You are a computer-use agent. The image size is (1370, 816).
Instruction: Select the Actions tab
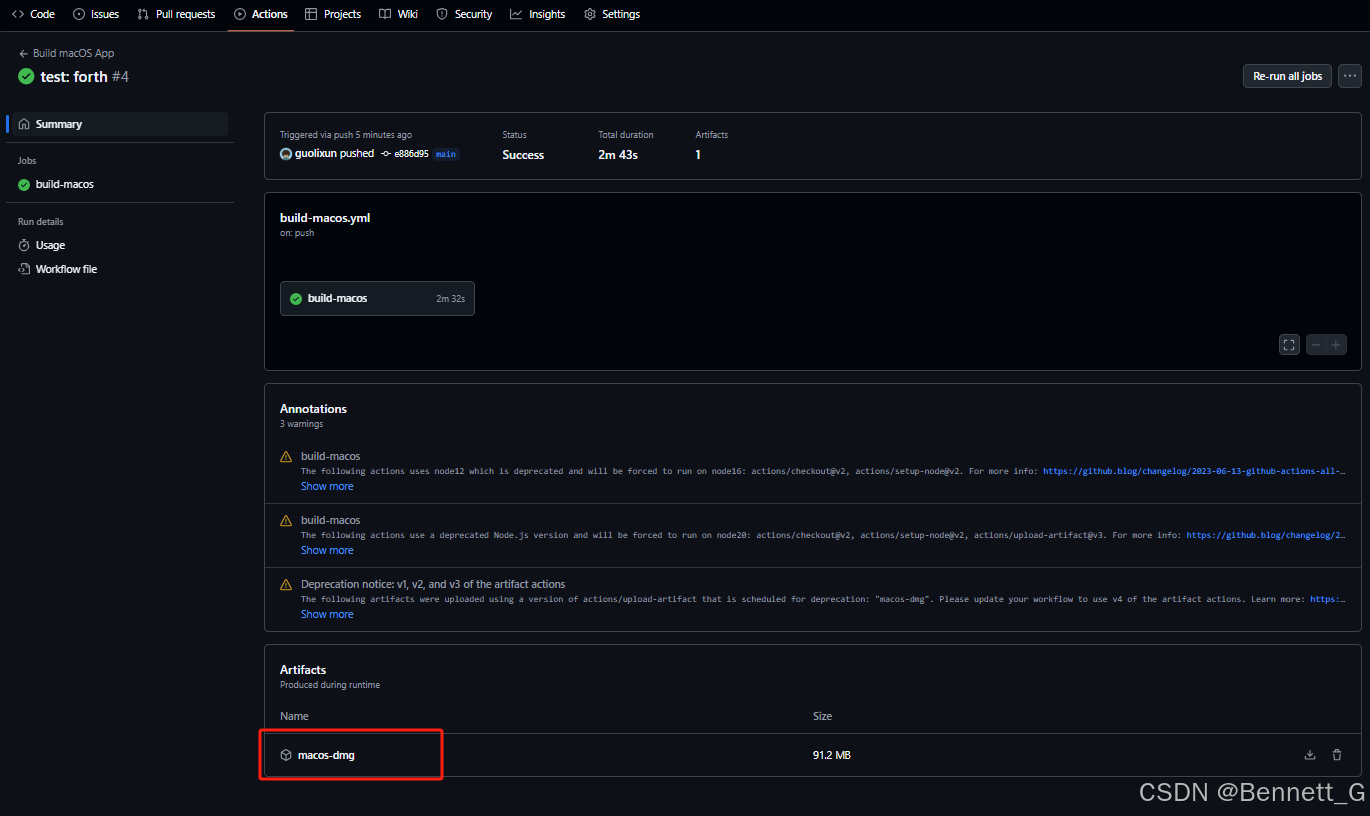[260, 14]
